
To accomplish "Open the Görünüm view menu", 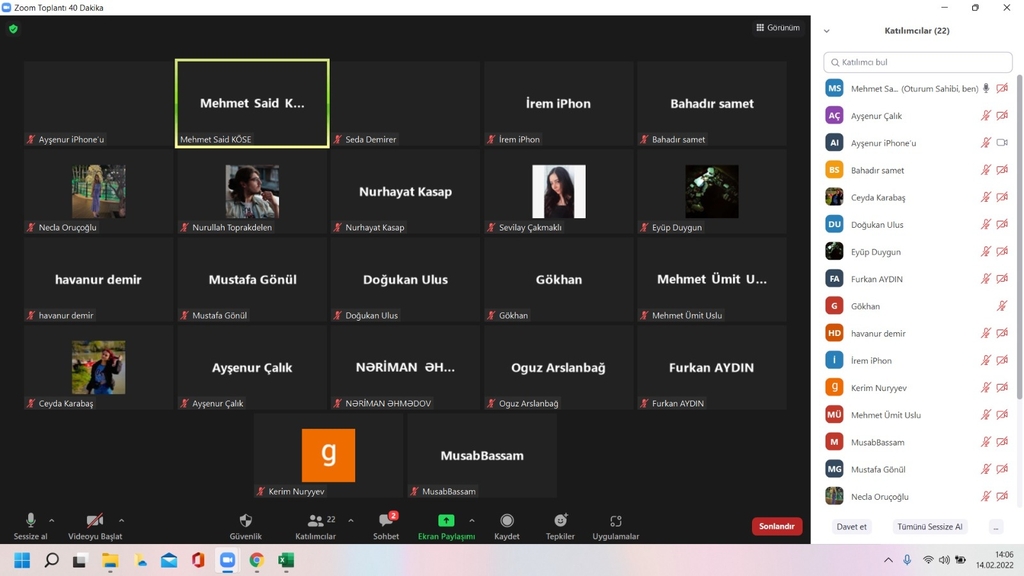I will pos(778,27).
